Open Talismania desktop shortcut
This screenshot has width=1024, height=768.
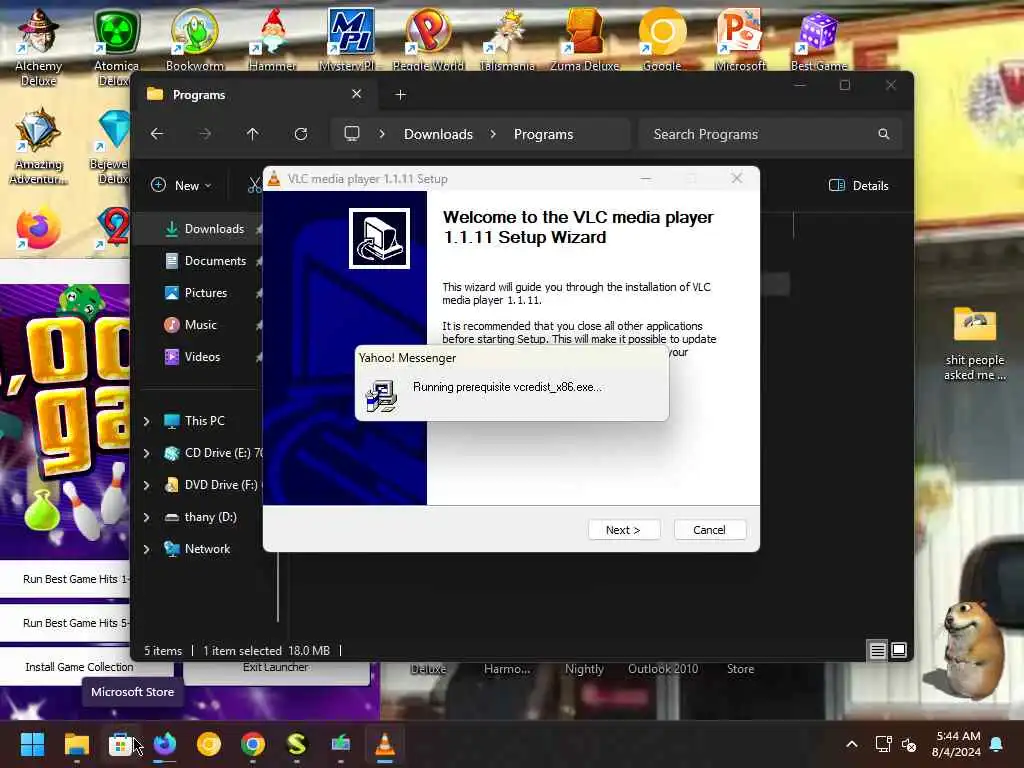point(507,39)
